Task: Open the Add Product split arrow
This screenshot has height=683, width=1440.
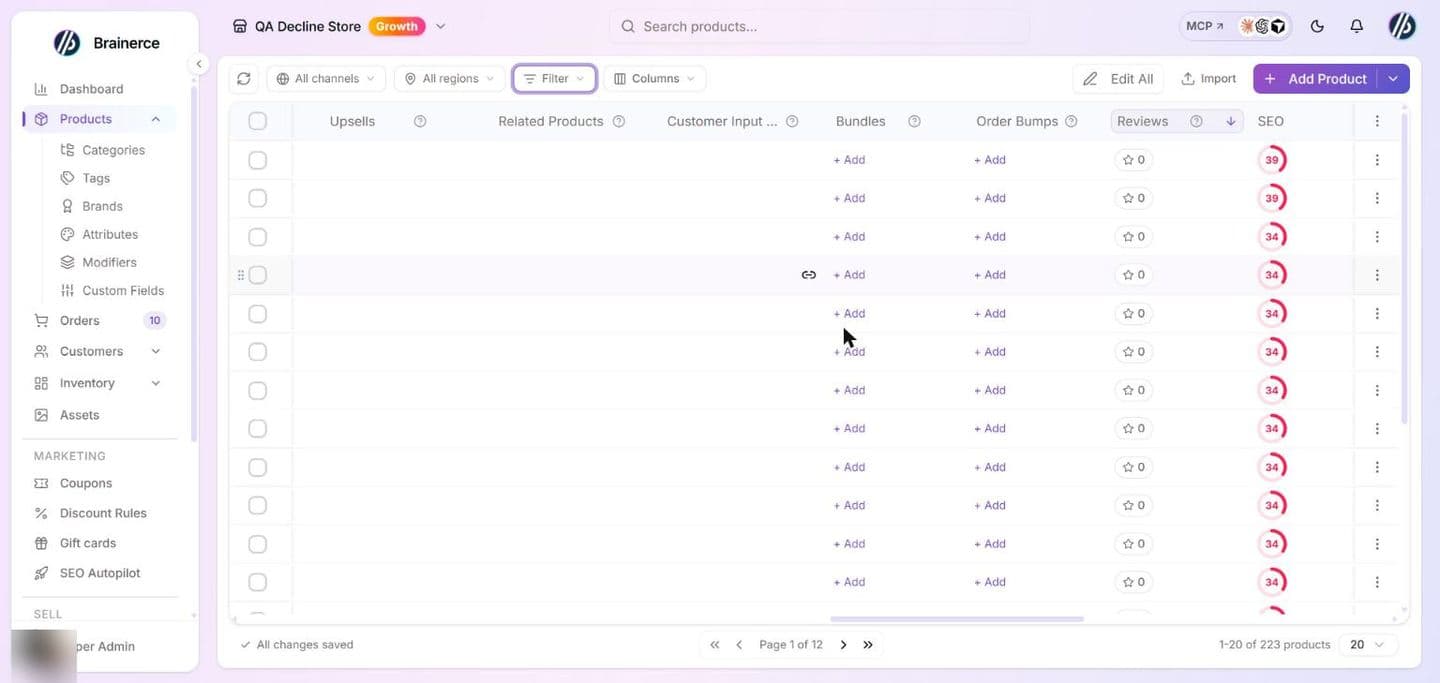Action: tap(1393, 79)
